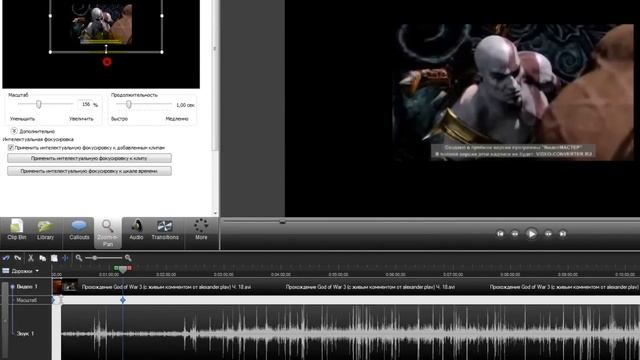Click the tracks icon beside Дорожки
This screenshot has height=360, width=640.
coord(6,271)
